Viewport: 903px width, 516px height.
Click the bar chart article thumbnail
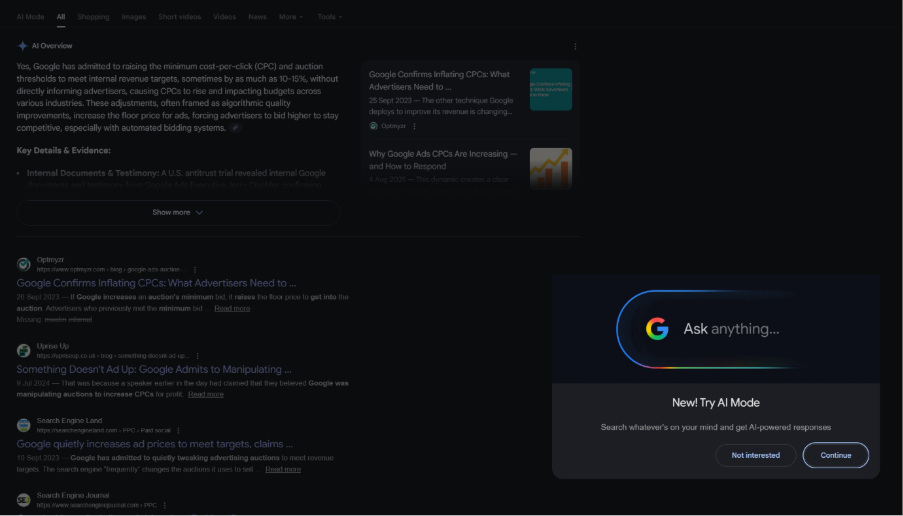[x=551, y=168]
